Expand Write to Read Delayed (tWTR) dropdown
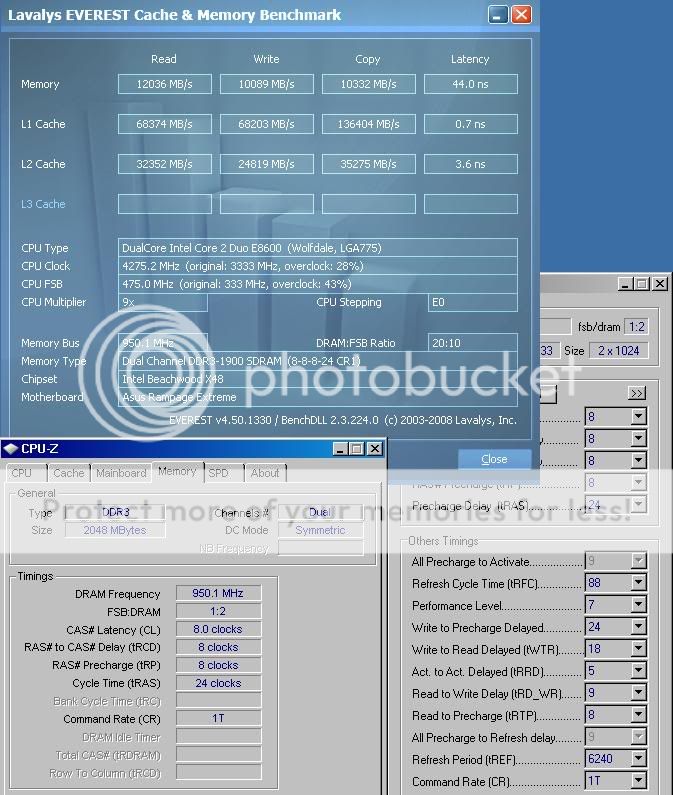The height and width of the screenshot is (795, 673). click(639, 648)
